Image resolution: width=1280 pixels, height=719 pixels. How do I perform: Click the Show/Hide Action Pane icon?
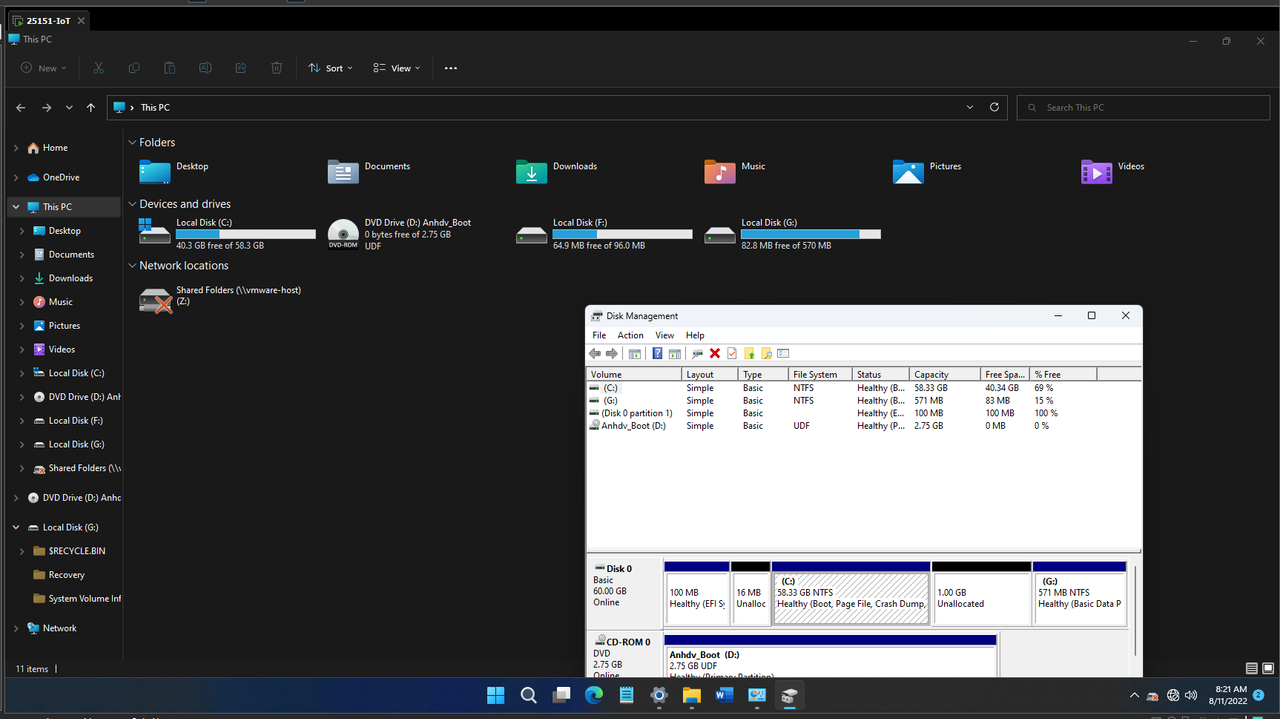(675, 353)
